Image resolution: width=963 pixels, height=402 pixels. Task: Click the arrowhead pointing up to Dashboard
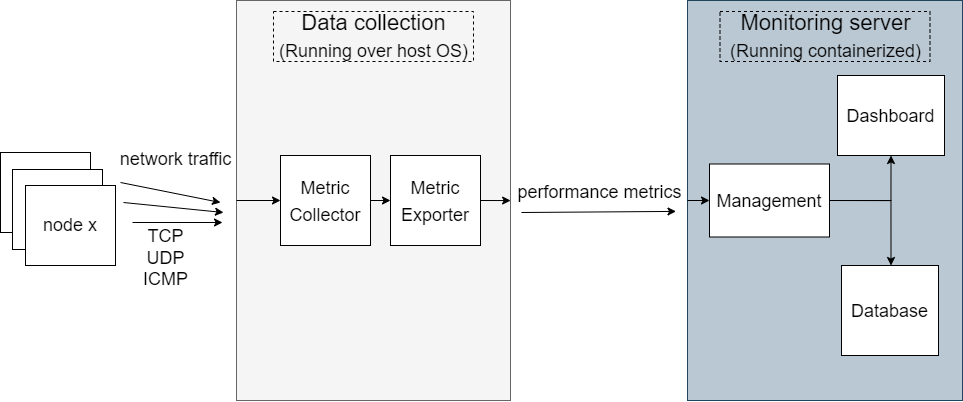click(x=891, y=161)
